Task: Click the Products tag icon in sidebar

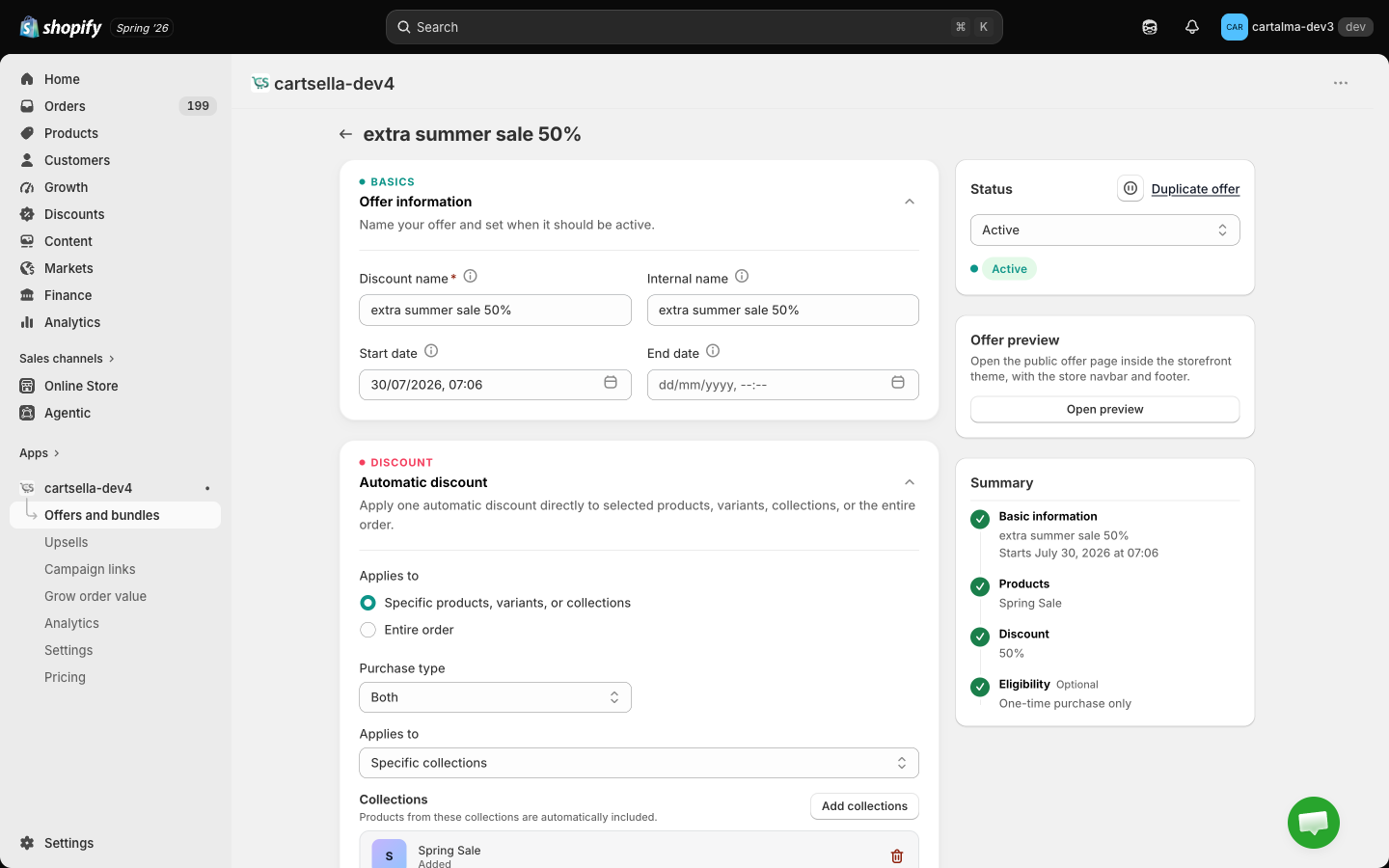Action: pos(27,133)
